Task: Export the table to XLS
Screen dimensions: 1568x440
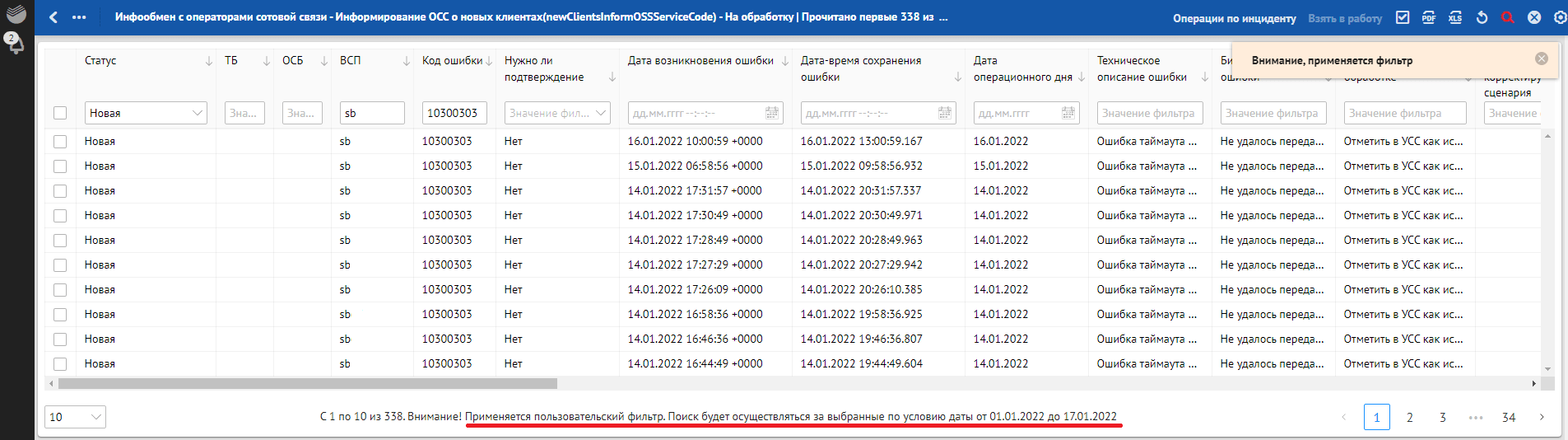Action: 1455,17
